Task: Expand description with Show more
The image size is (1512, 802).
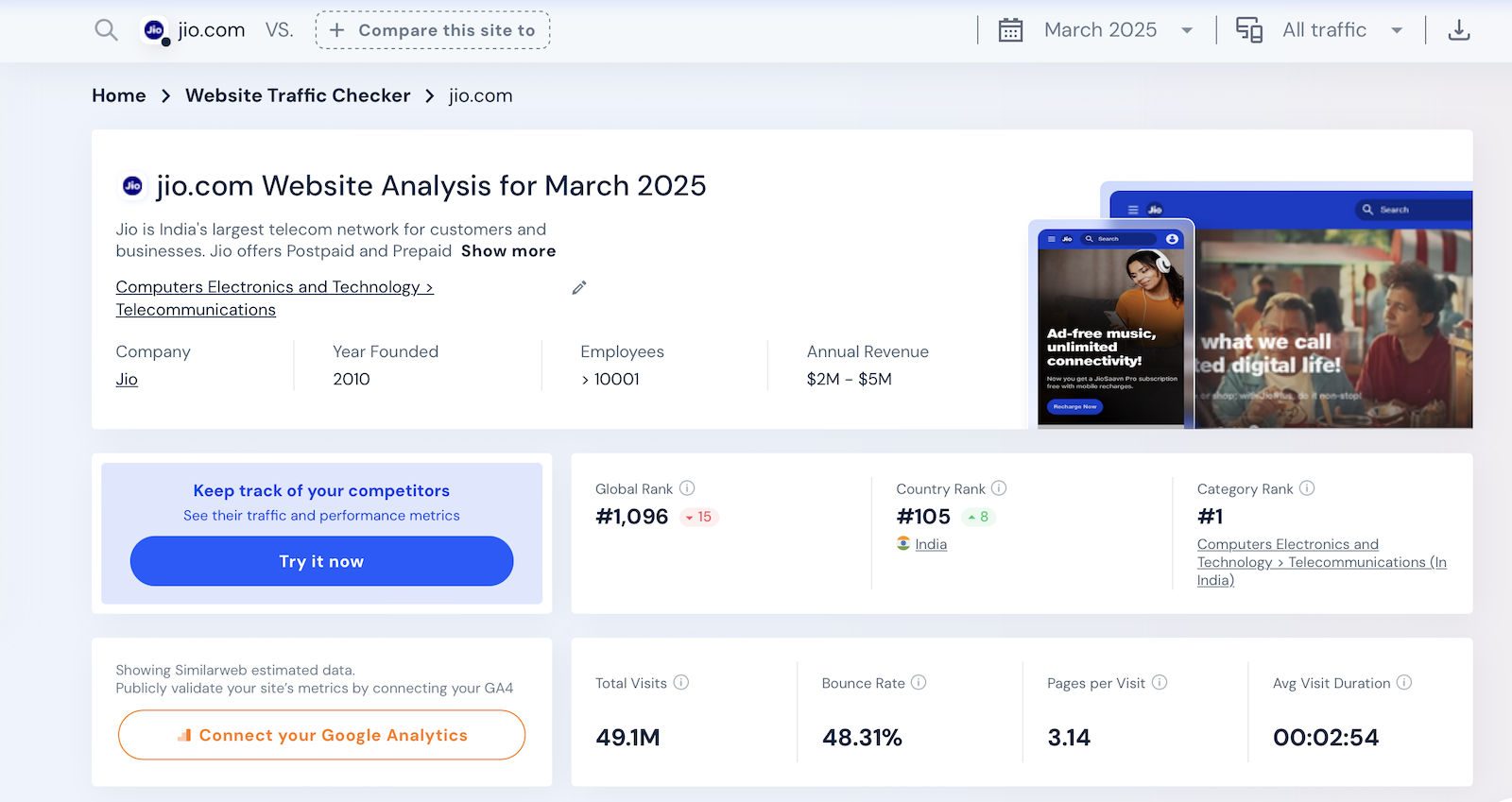Action: tap(508, 251)
